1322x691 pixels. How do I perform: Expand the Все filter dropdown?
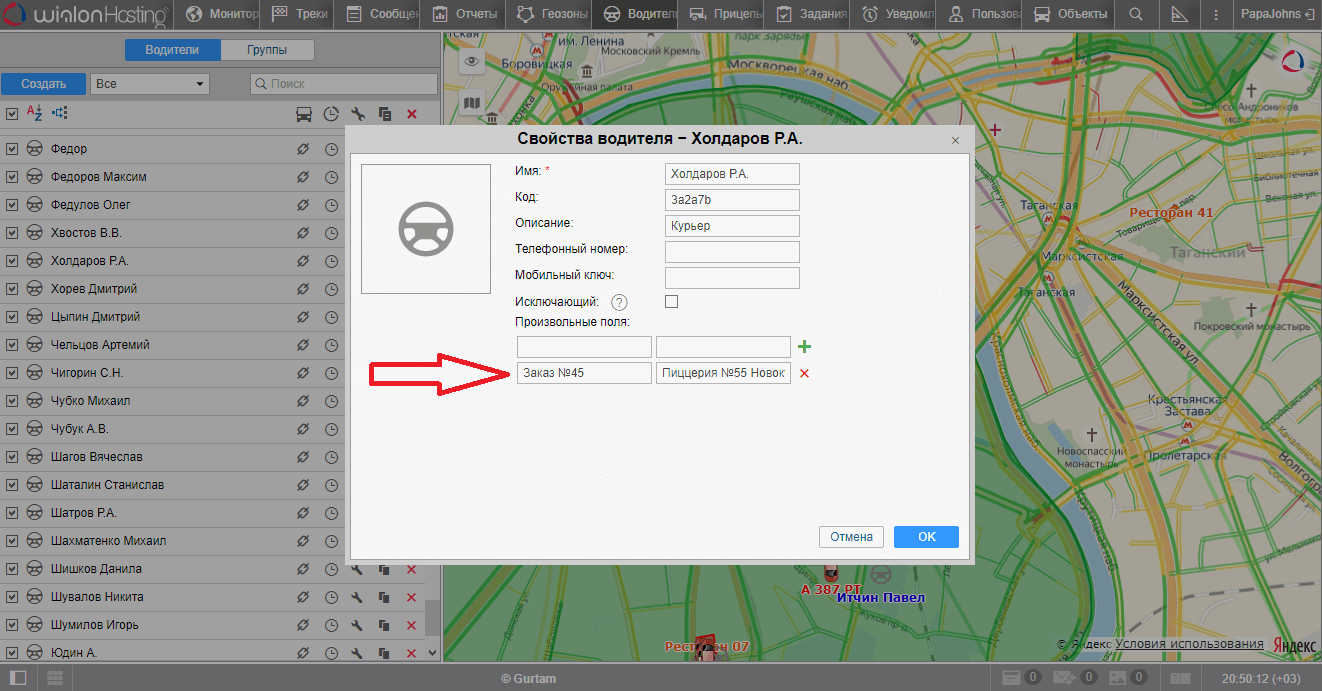point(149,84)
